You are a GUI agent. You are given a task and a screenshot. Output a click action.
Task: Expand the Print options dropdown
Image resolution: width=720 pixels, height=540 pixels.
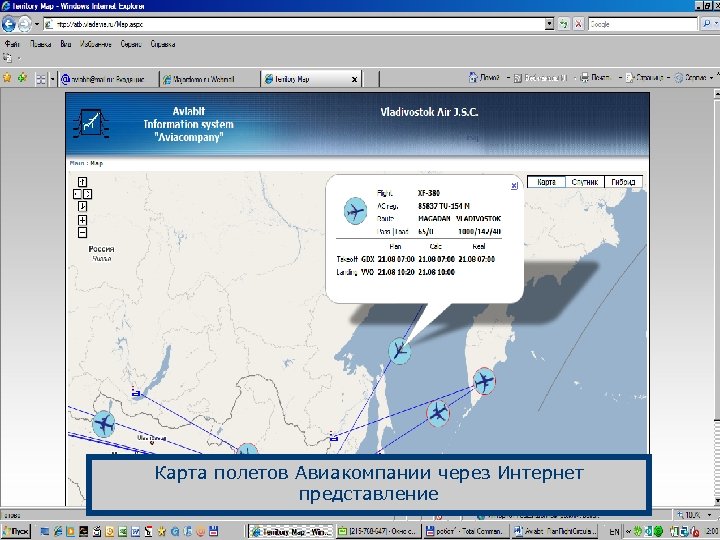click(x=620, y=78)
